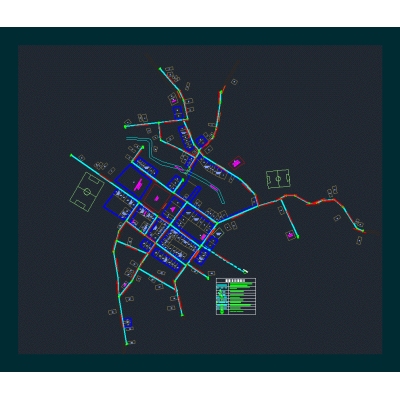
Task: Select the magenta triangle inside the blue block
Action: coord(173,209)
